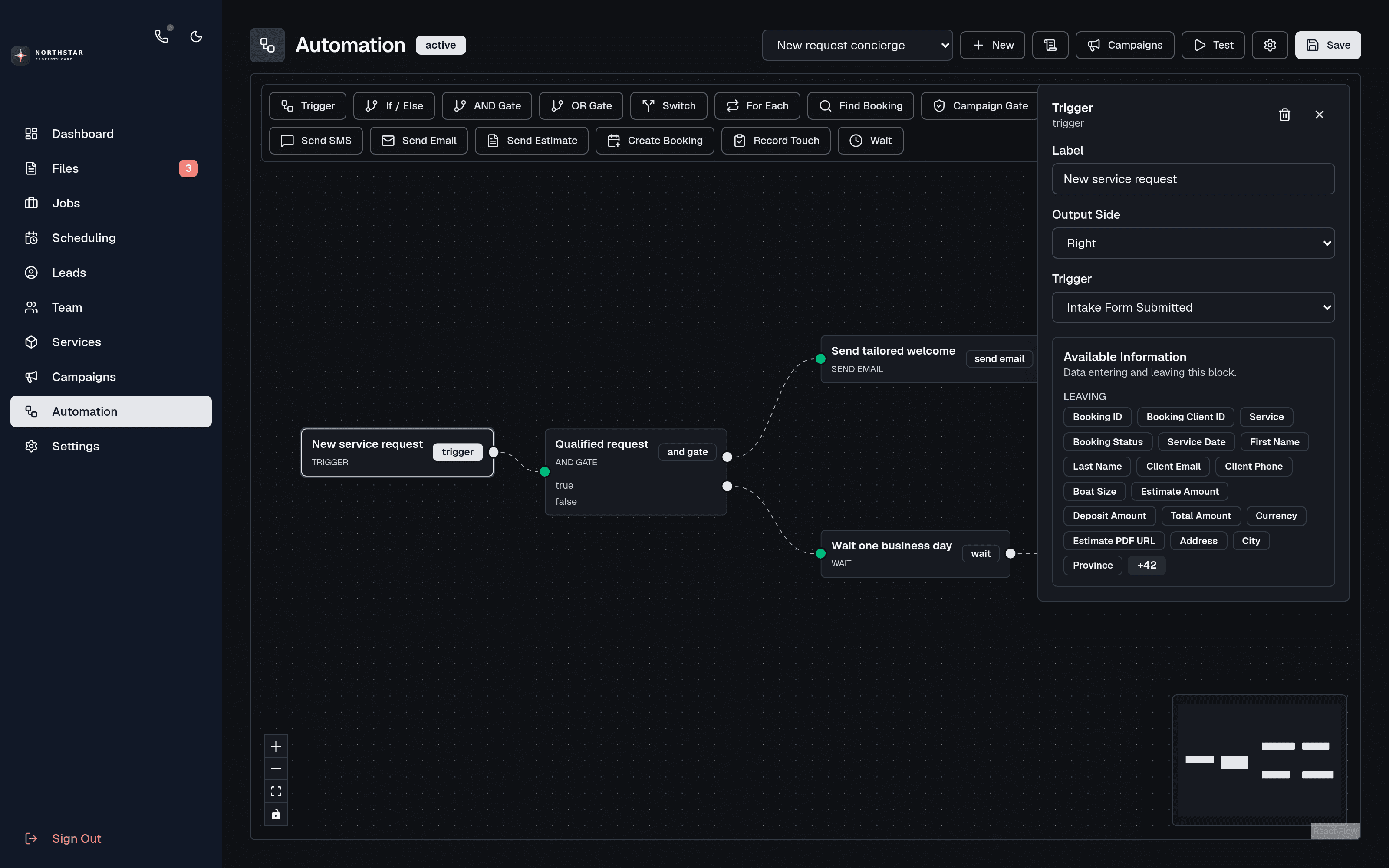The width and height of the screenshot is (1389, 868).
Task: Toggle canvas interactivity lock
Action: tap(276, 814)
